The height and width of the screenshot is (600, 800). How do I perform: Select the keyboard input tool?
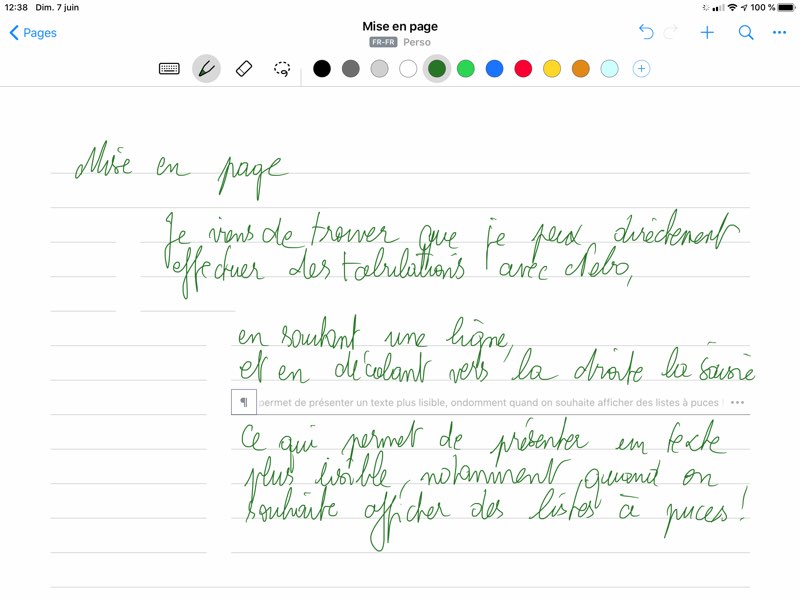click(x=170, y=69)
